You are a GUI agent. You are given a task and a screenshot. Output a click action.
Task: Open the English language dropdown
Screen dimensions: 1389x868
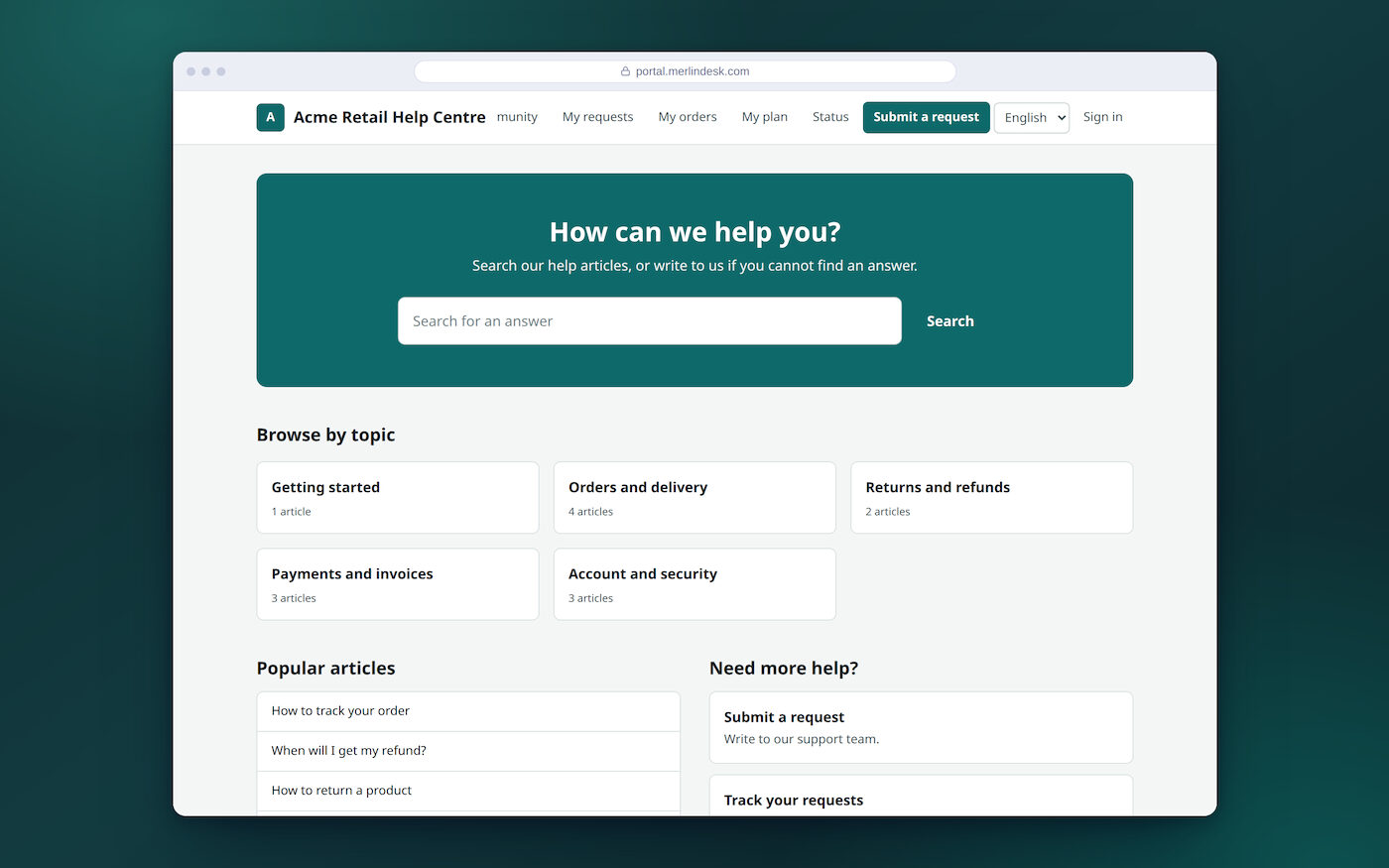pos(1032,117)
